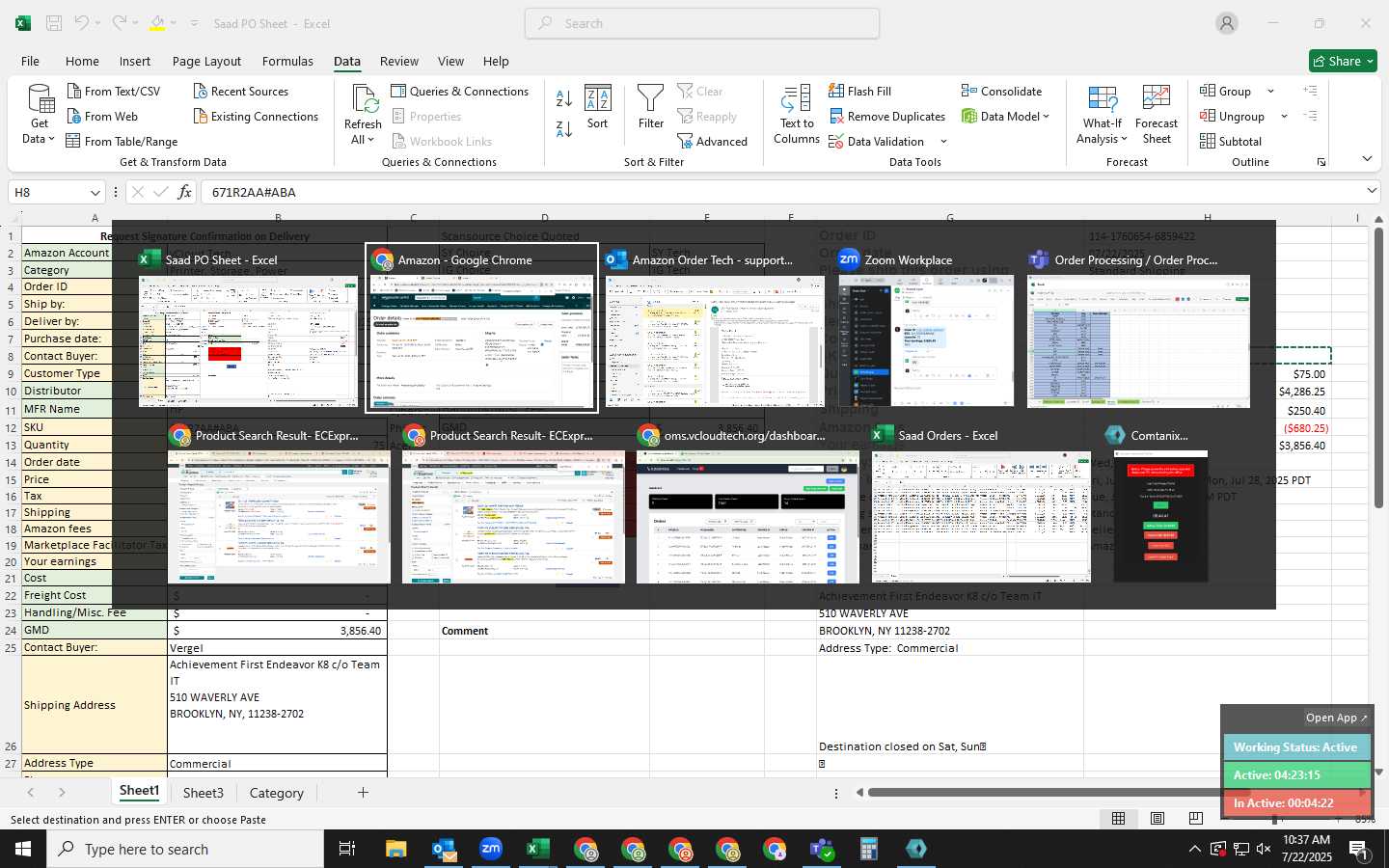Switch to the Insert ribbon tab
The image size is (1389, 868).
(x=135, y=61)
